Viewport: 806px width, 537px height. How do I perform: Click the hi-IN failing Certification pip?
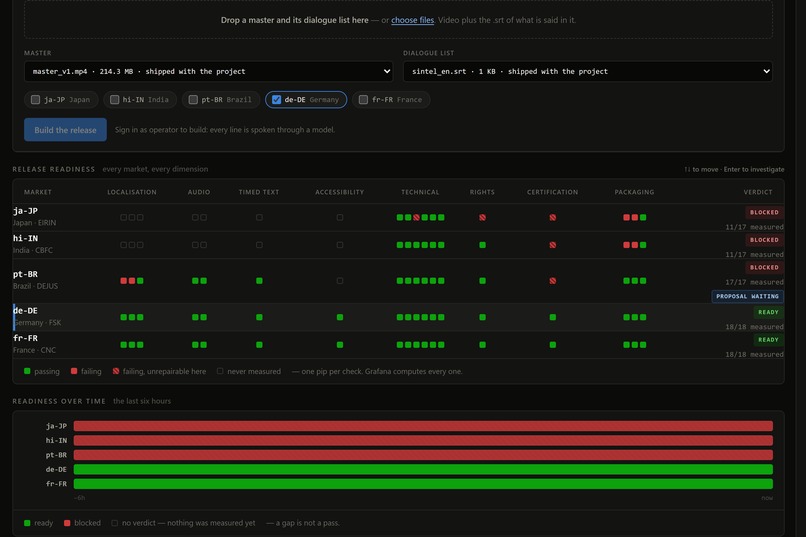[x=553, y=245]
